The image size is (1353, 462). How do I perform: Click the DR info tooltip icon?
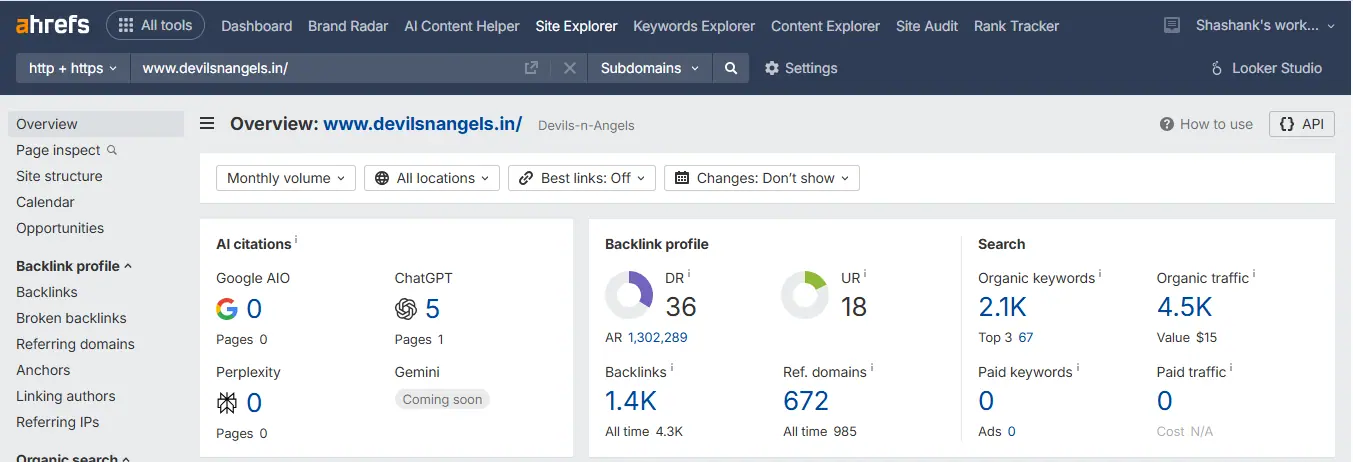[x=689, y=274]
